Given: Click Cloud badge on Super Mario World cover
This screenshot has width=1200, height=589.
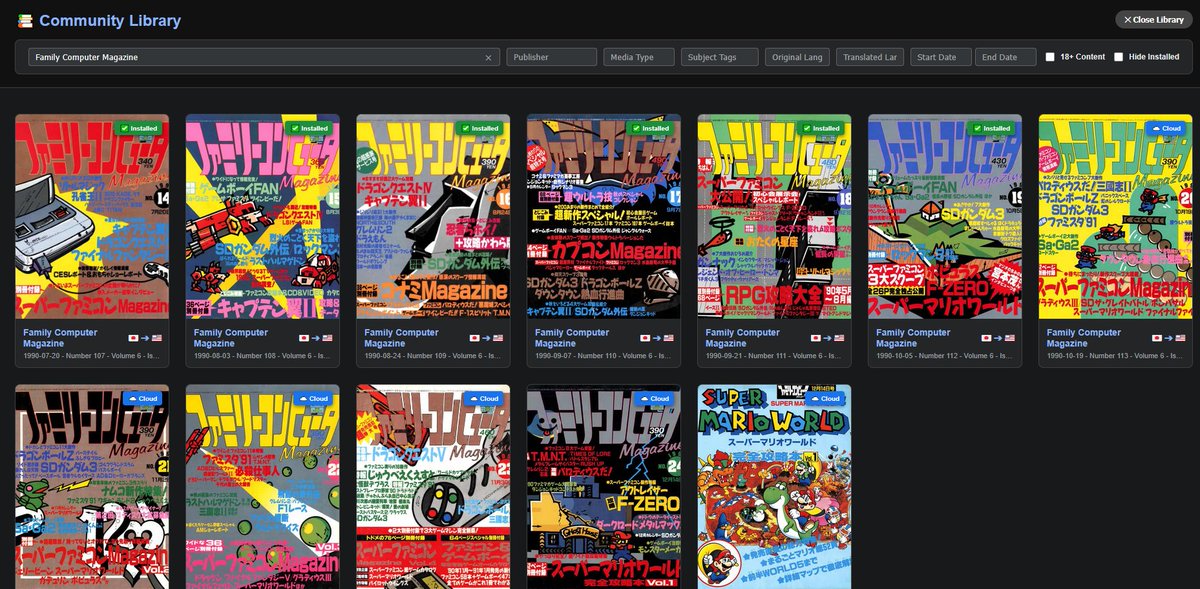Looking at the screenshot, I should click(x=827, y=398).
